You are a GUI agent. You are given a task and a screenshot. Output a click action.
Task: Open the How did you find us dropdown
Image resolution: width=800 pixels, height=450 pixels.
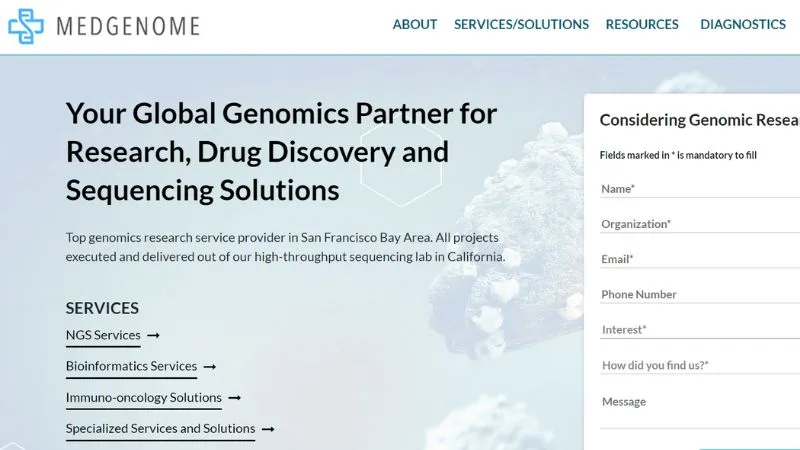pyautogui.click(x=700, y=365)
